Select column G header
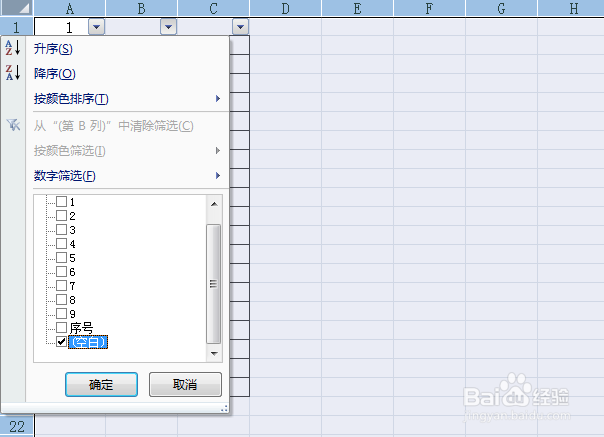 [502, 8]
